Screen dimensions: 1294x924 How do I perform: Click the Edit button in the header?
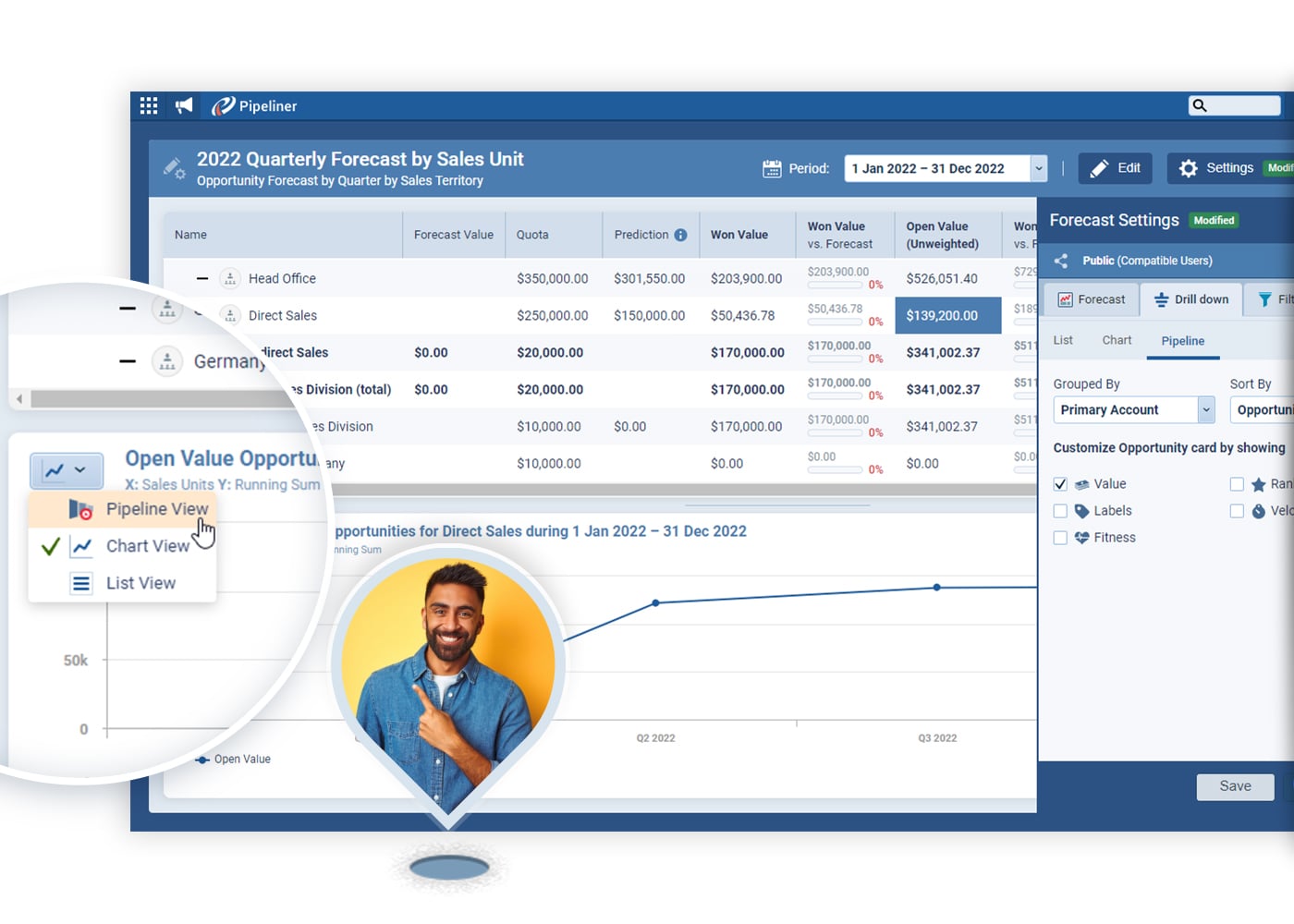1115,167
